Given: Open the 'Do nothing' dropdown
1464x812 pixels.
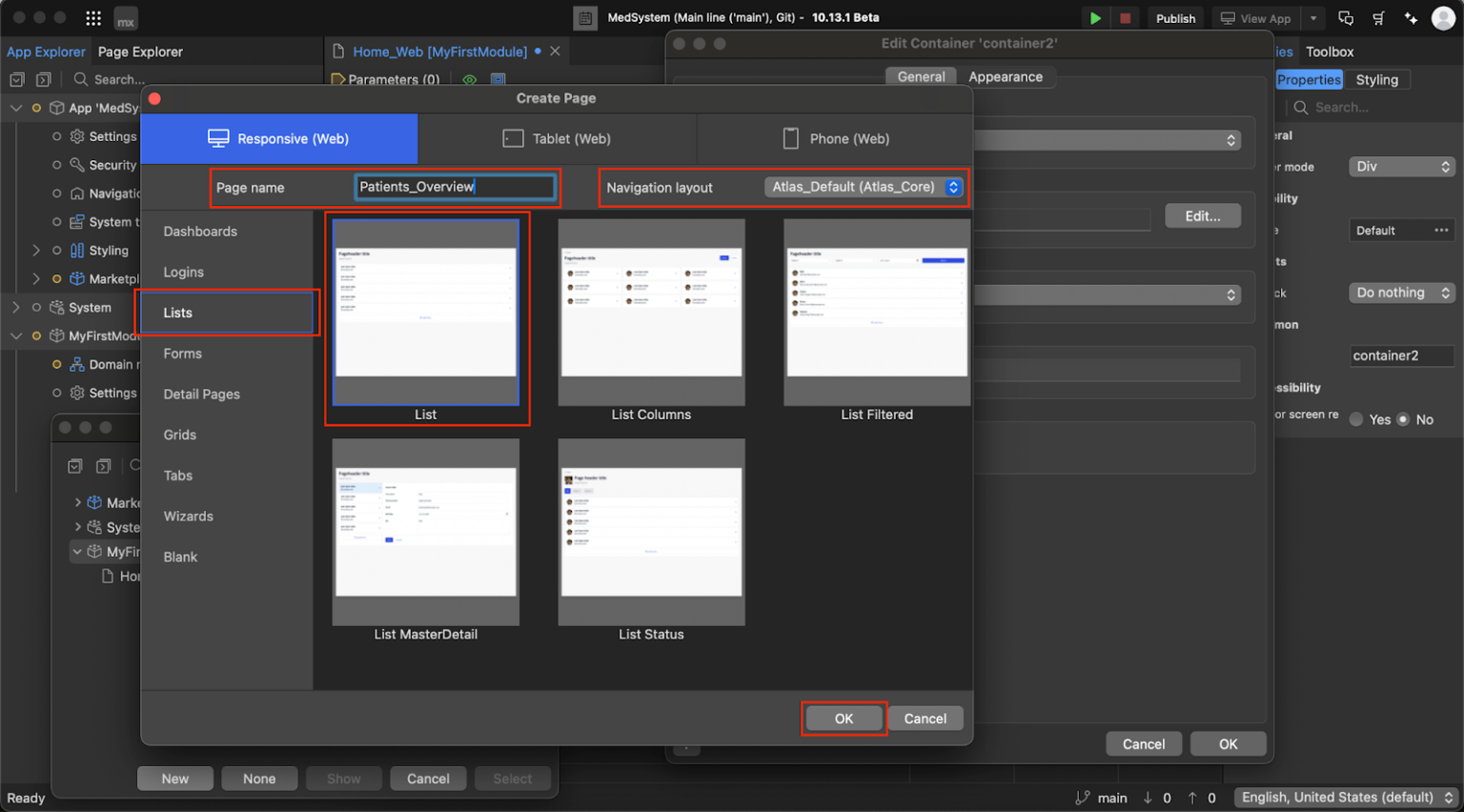Looking at the screenshot, I should point(1400,293).
